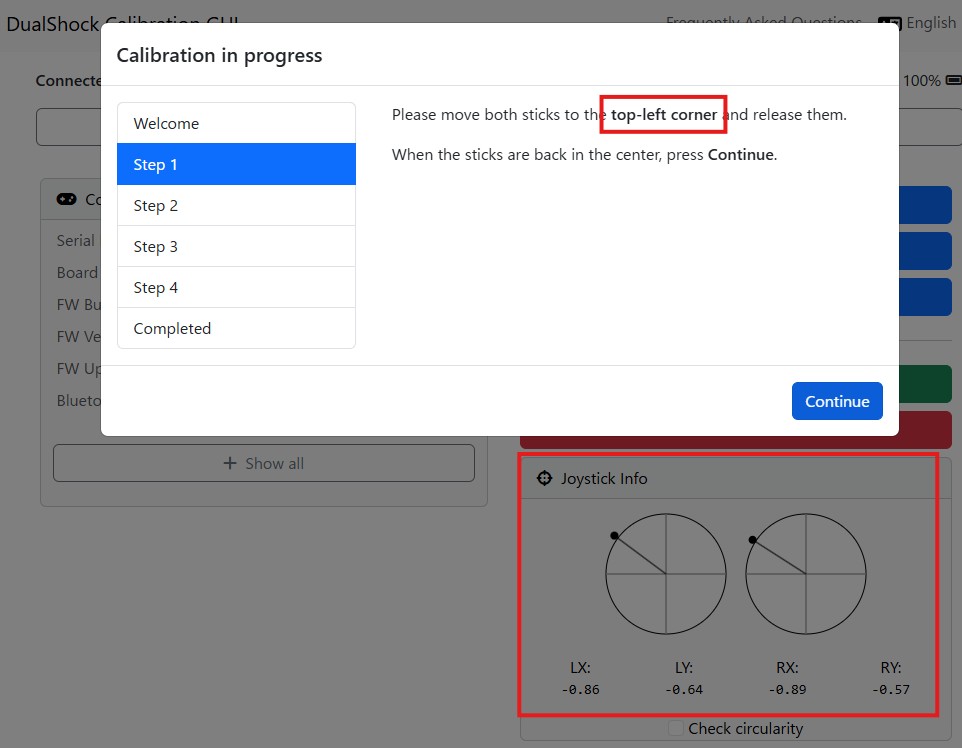
Task: Enable the Check circularity checkbox
Action: (x=677, y=729)
